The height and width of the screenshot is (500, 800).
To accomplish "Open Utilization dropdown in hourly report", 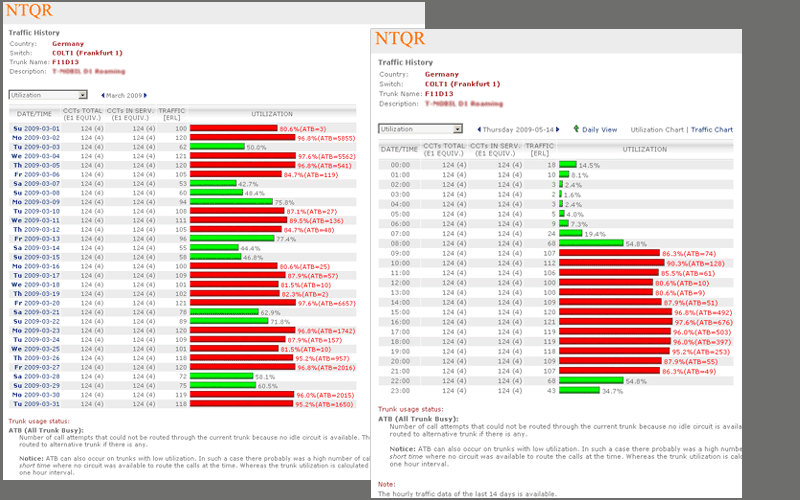I will tap(419, 130).
